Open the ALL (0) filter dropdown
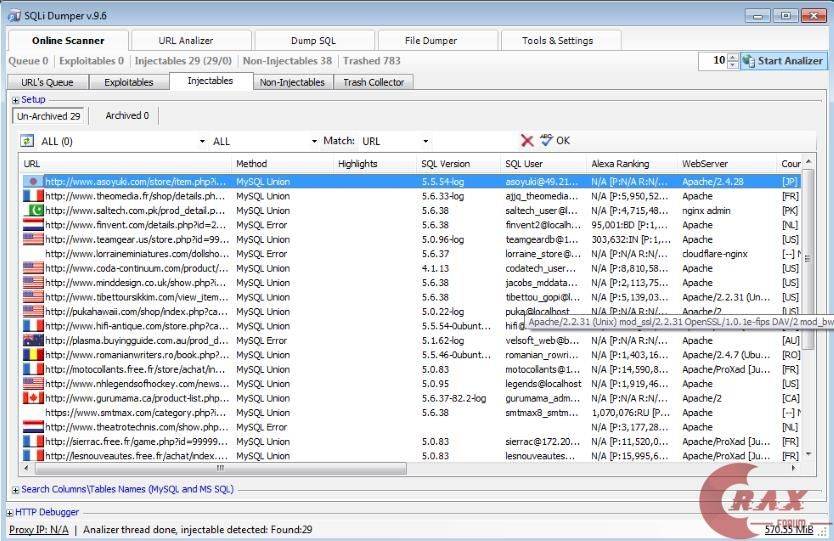 coord(203,142)
